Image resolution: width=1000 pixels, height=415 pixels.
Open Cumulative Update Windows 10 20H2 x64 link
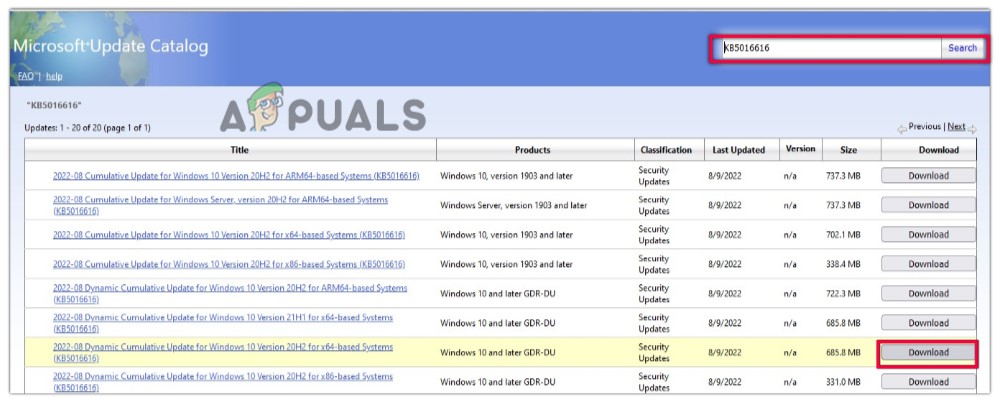coord(229,235)
